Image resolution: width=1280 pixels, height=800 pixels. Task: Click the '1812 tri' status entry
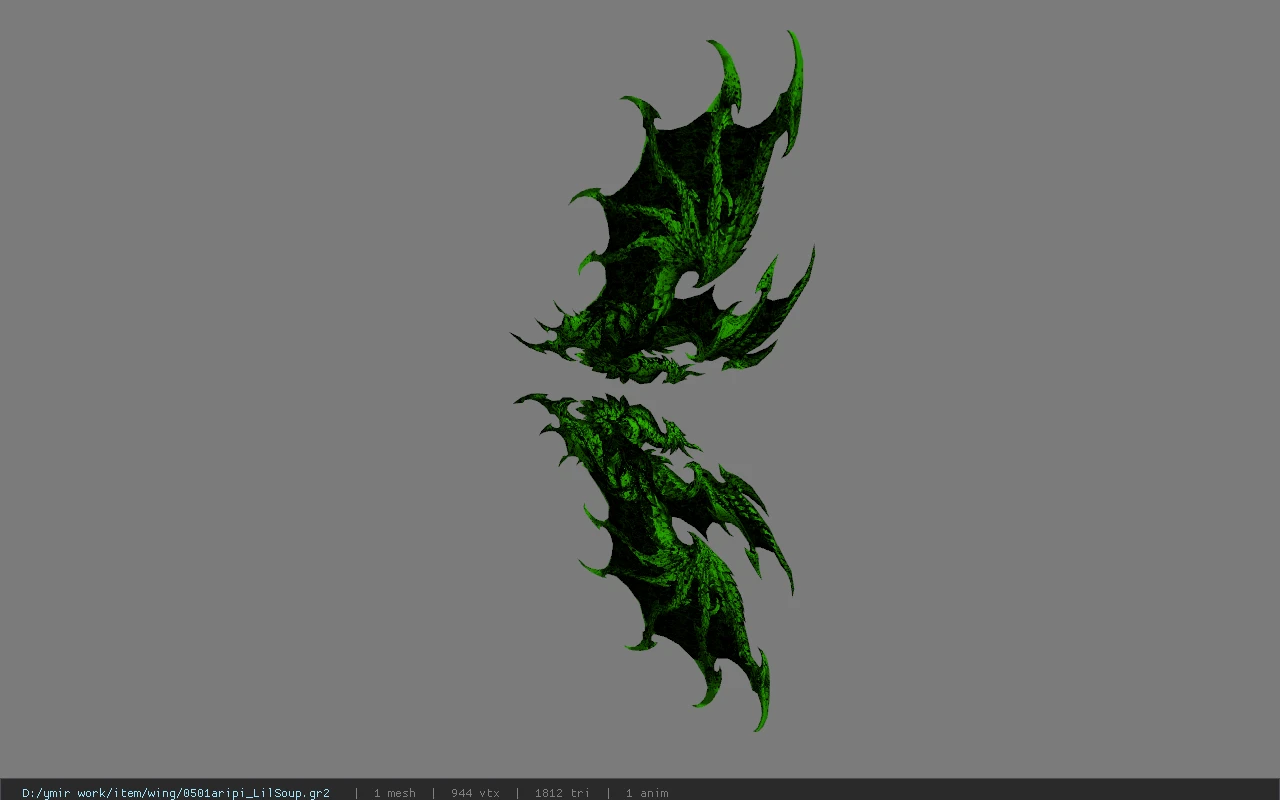click(562, 793)
